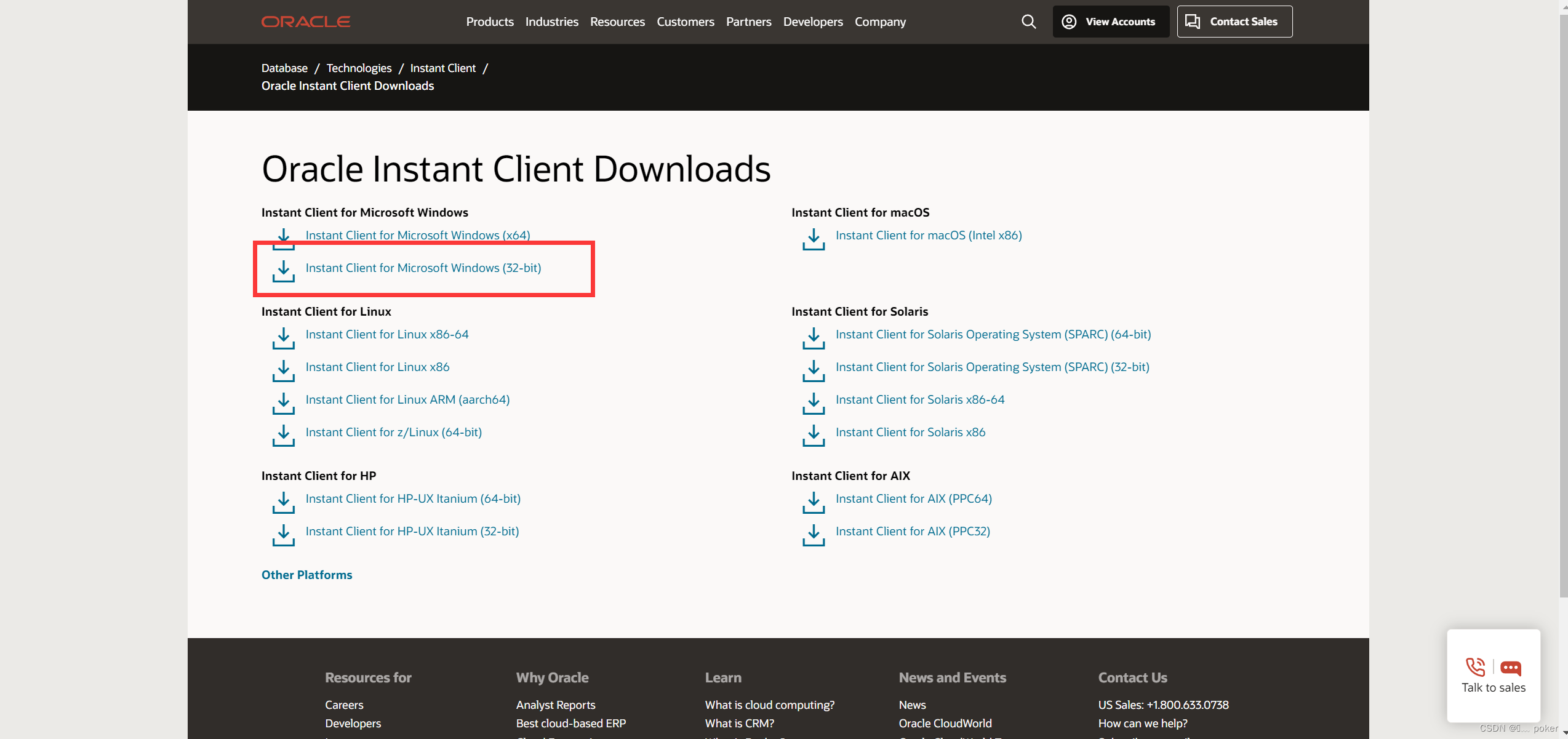Click the Oracle logo
This screenshot has height=739, width=1568.
pyautogui.click(x=306, y=22)
